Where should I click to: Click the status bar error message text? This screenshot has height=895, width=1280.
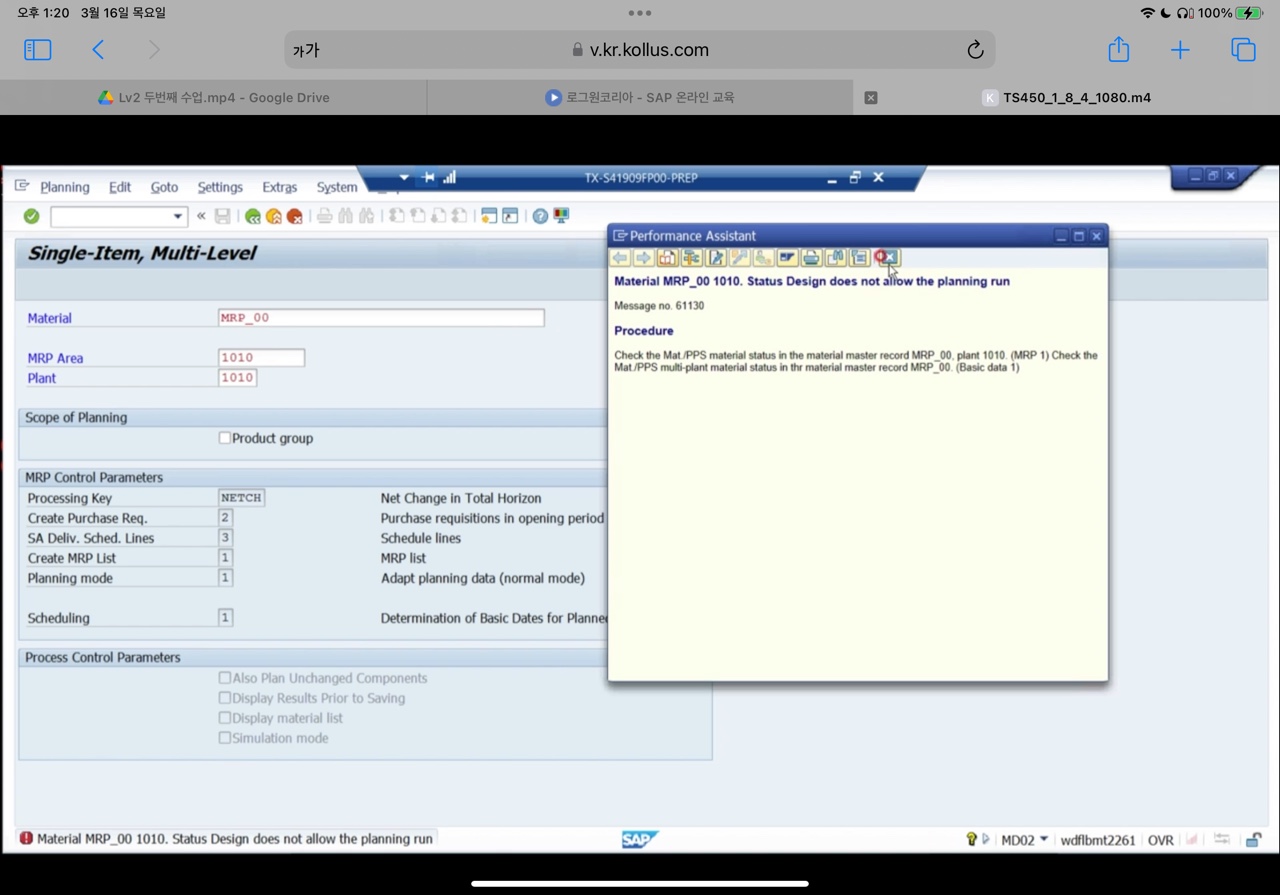[x=235, y=839]
